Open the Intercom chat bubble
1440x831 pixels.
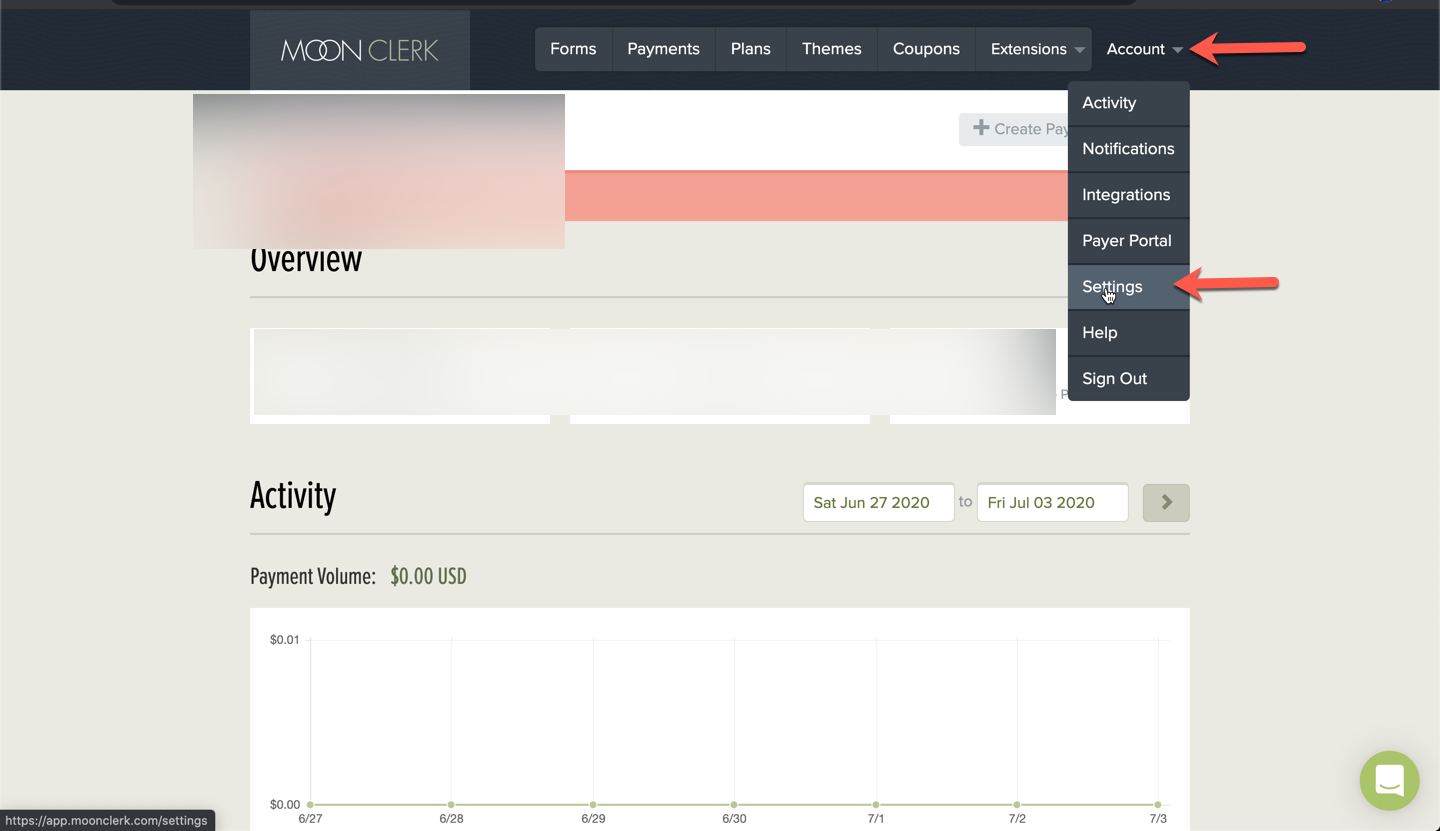[1389, 780]
